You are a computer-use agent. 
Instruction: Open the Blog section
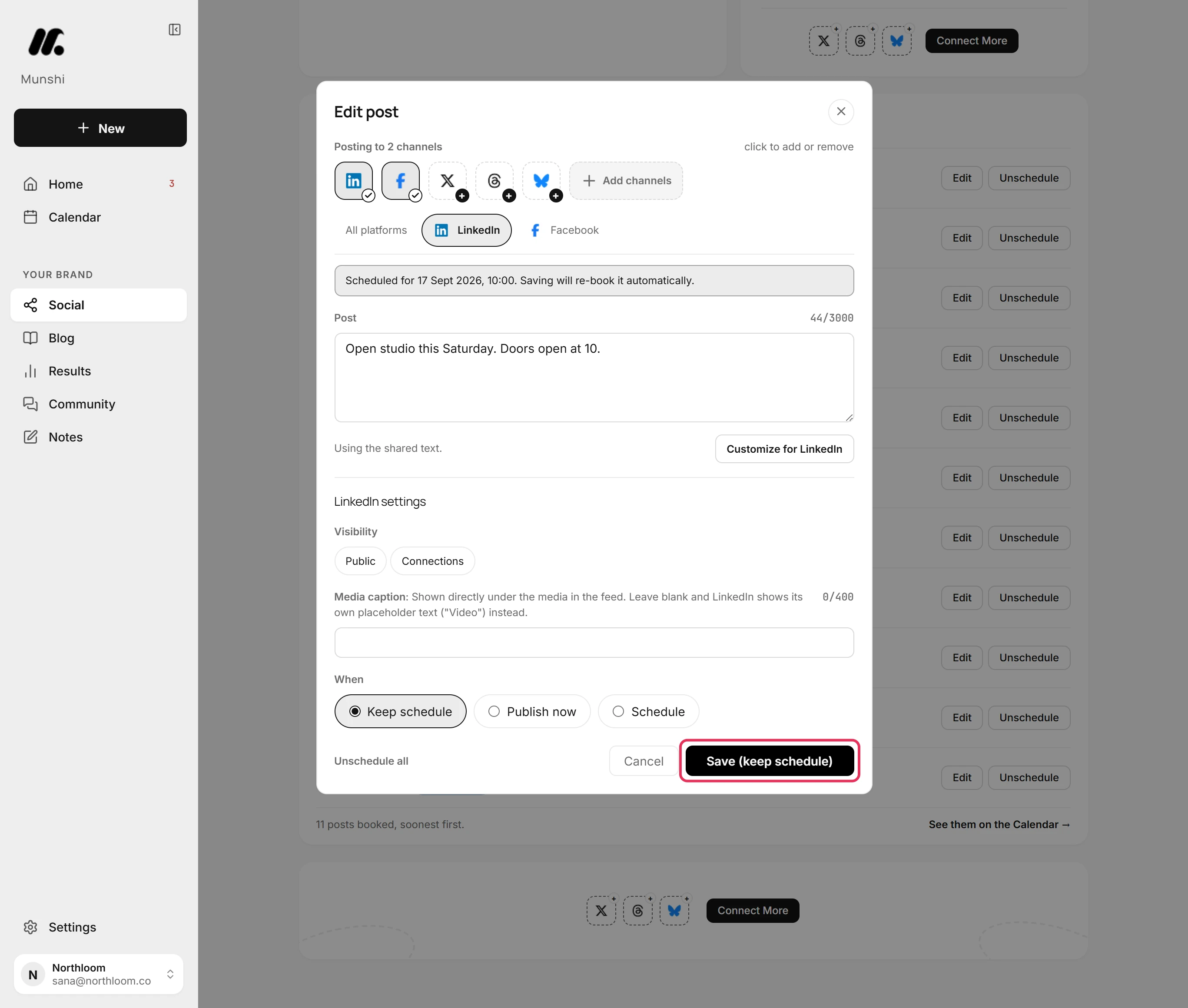tap(98, 338)
